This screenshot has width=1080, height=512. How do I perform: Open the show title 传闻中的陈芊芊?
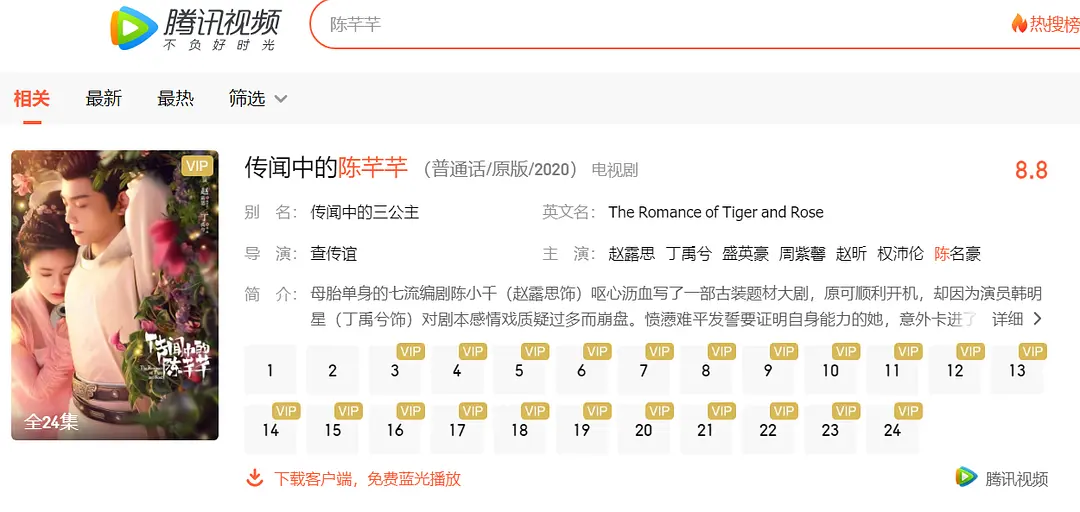pos(326,168)
